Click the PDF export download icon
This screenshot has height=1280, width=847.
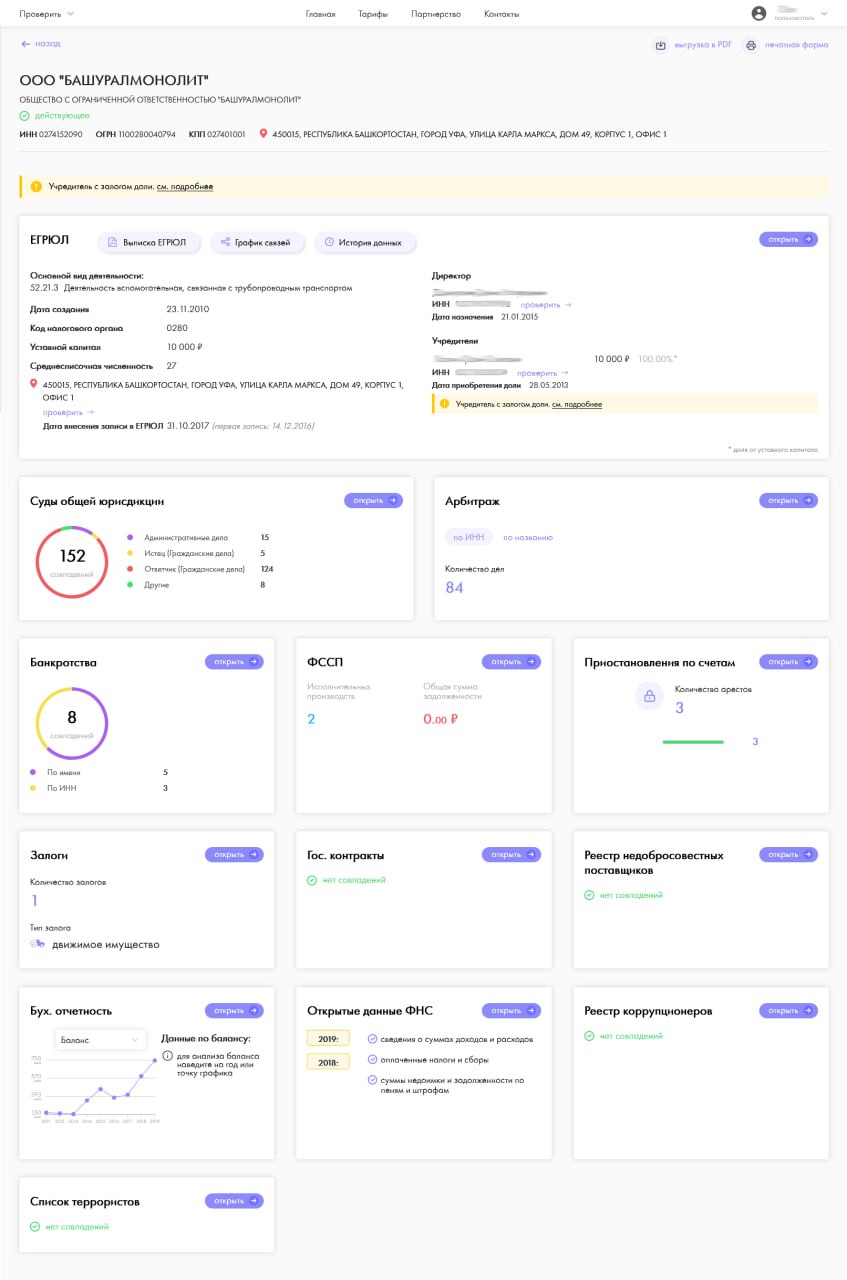tap(660, 45)
